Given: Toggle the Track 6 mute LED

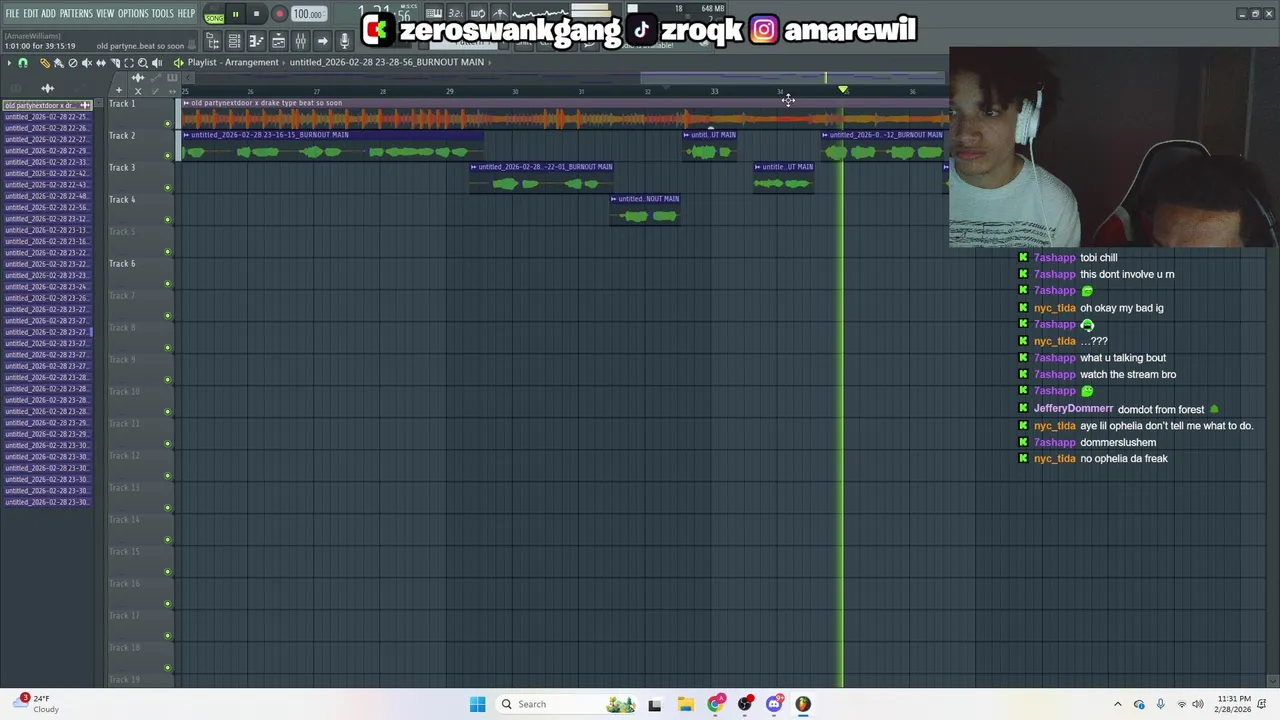Looking at the screenshot, I should [168, 284].
